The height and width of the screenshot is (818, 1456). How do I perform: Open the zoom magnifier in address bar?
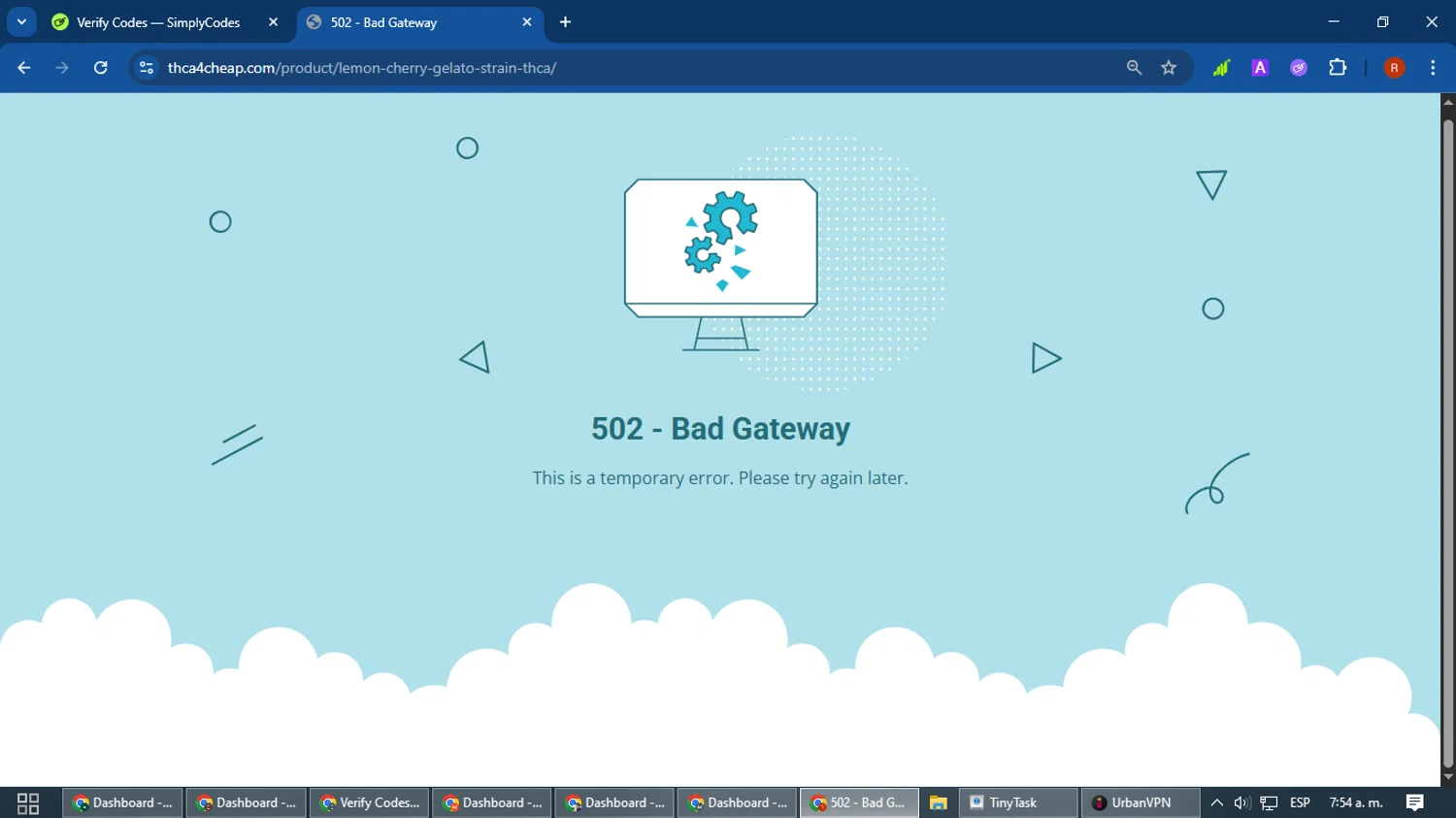pos(1134,68)
